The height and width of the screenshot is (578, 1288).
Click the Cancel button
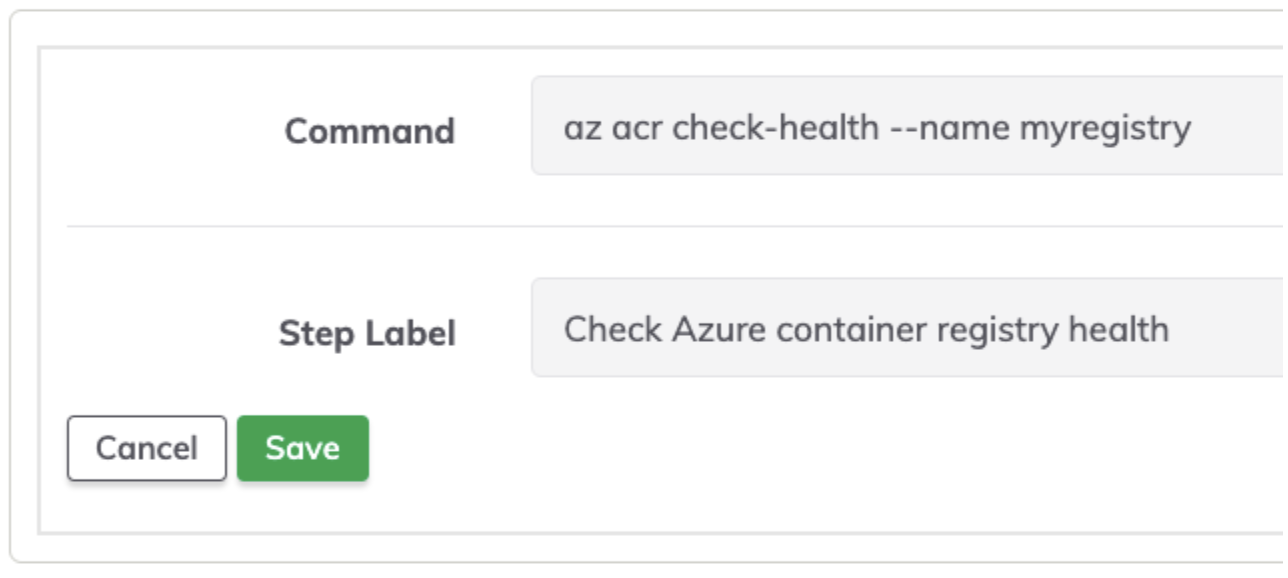tap(147, 448)
